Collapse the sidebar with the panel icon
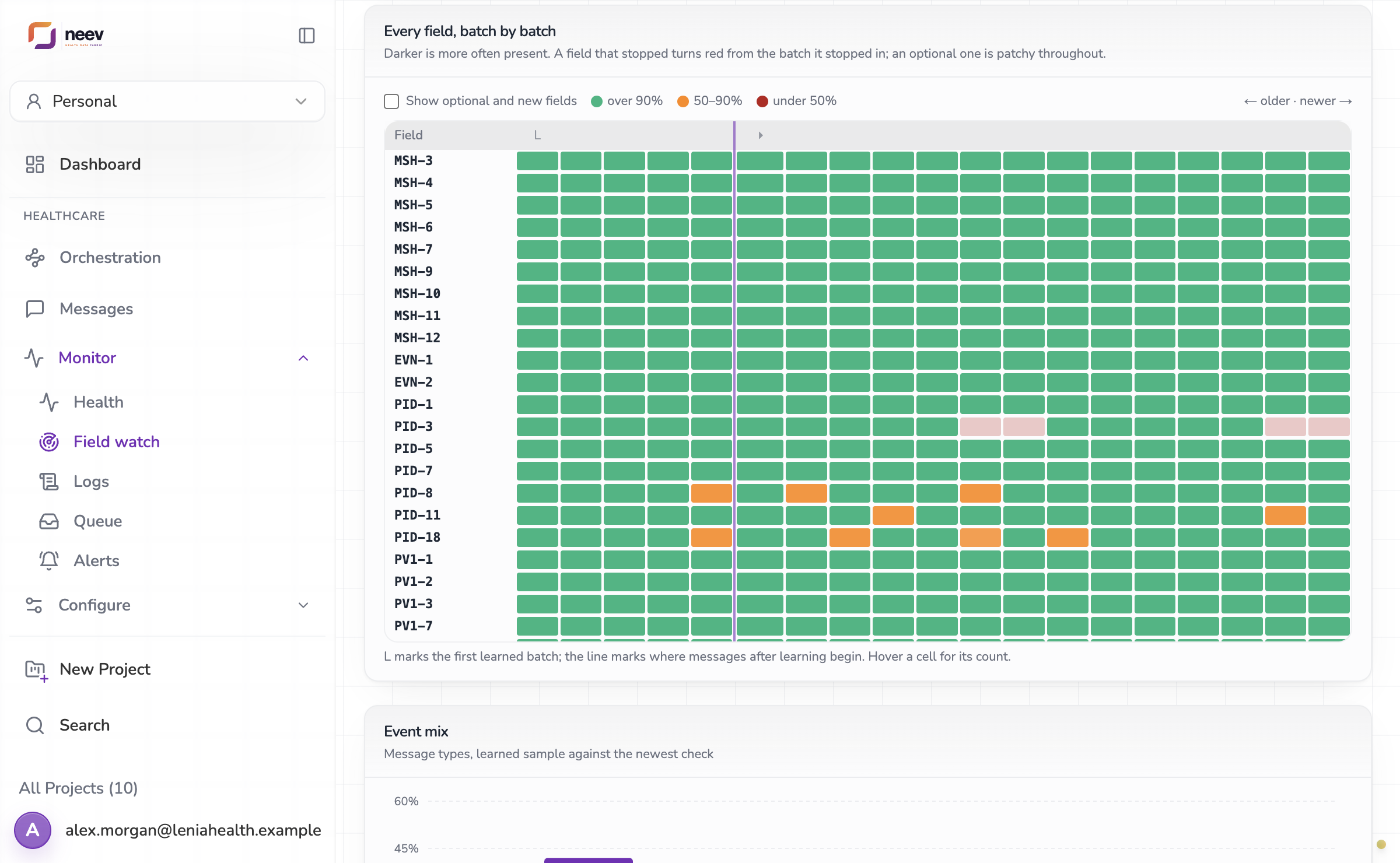Viewport: 1400px width, 863px height. coord(307,36)
